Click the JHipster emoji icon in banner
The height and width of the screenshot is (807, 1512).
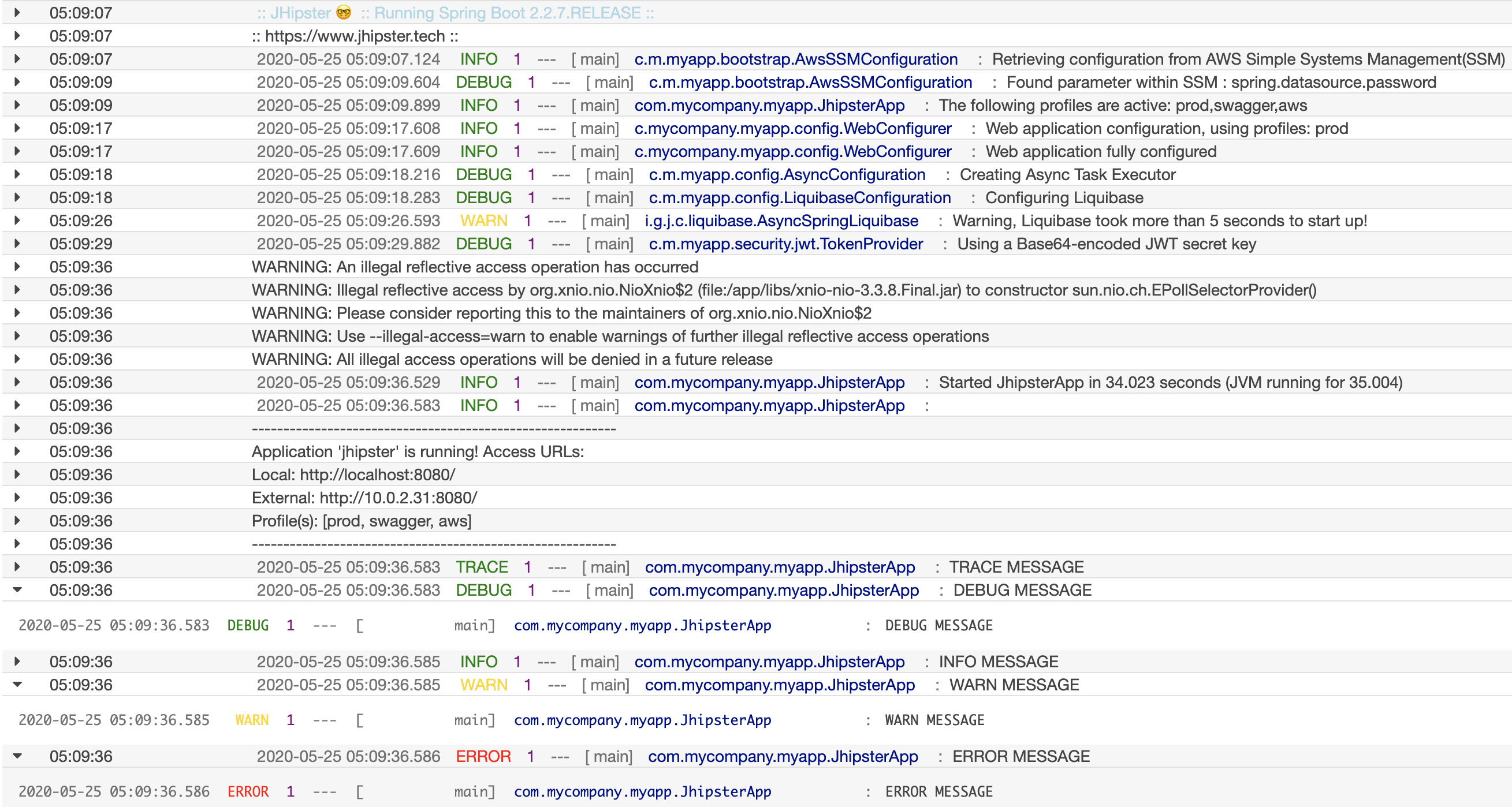click(344, 12)
